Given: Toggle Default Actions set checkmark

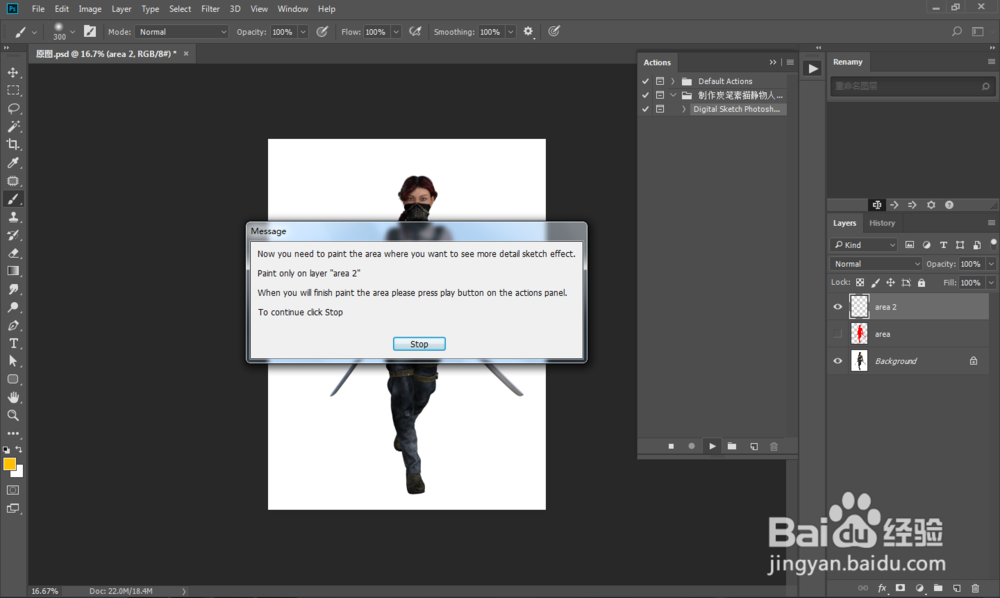Looking at the screenshot, I should 645,81.
